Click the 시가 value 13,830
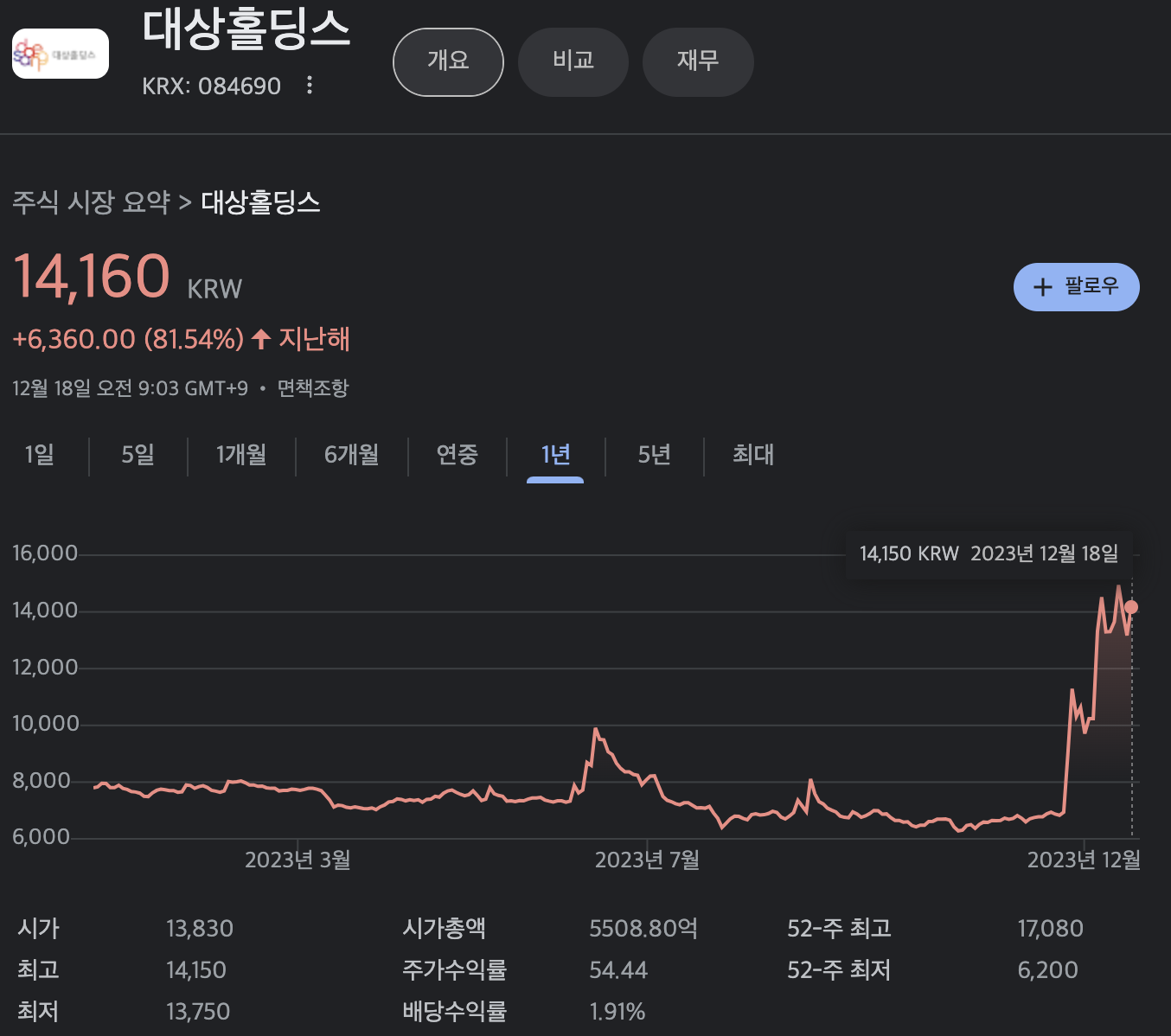The image size is (1171, 1036). click(200, 929)
